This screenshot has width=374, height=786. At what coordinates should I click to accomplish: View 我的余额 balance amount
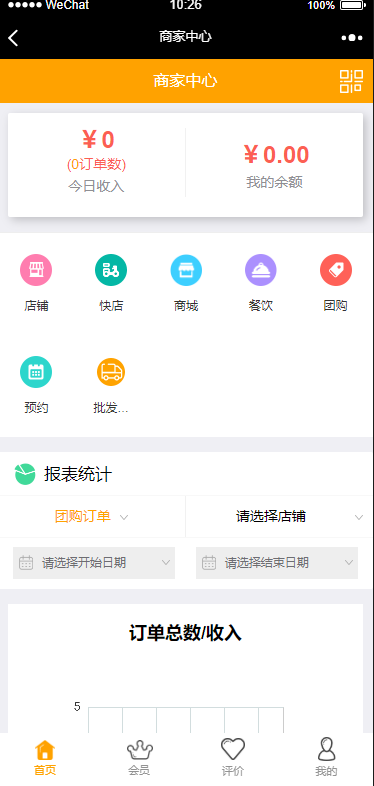pos(275,165)
